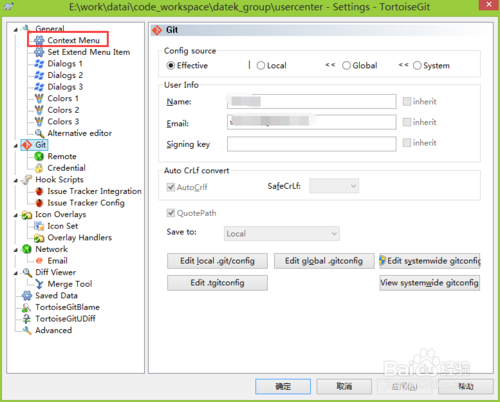Open the Save to dropdown
Screen dimensions: 500x402
click(x=282, y=234)
